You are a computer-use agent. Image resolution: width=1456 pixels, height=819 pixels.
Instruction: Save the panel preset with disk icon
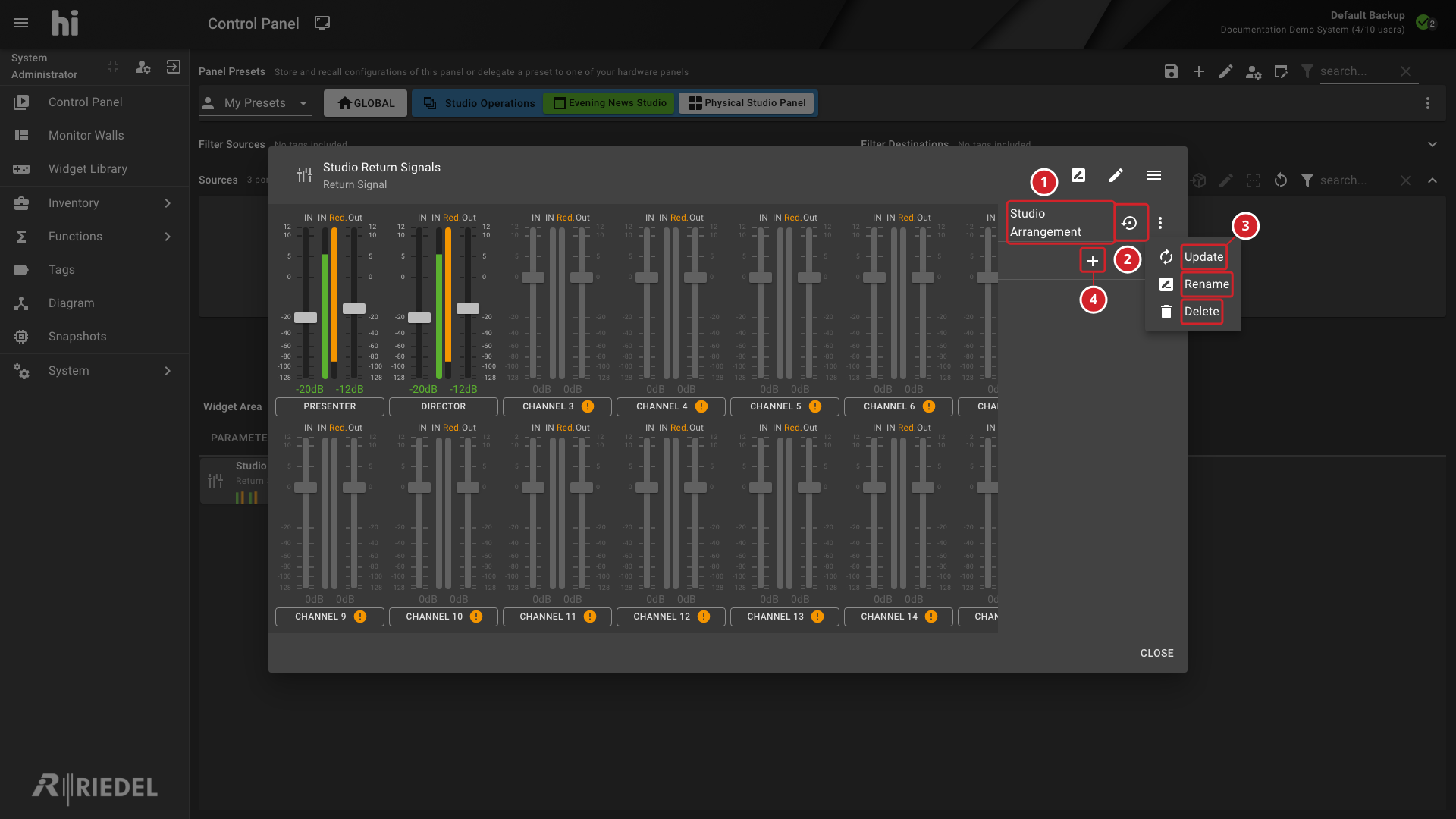click(x=1172, y=71)
